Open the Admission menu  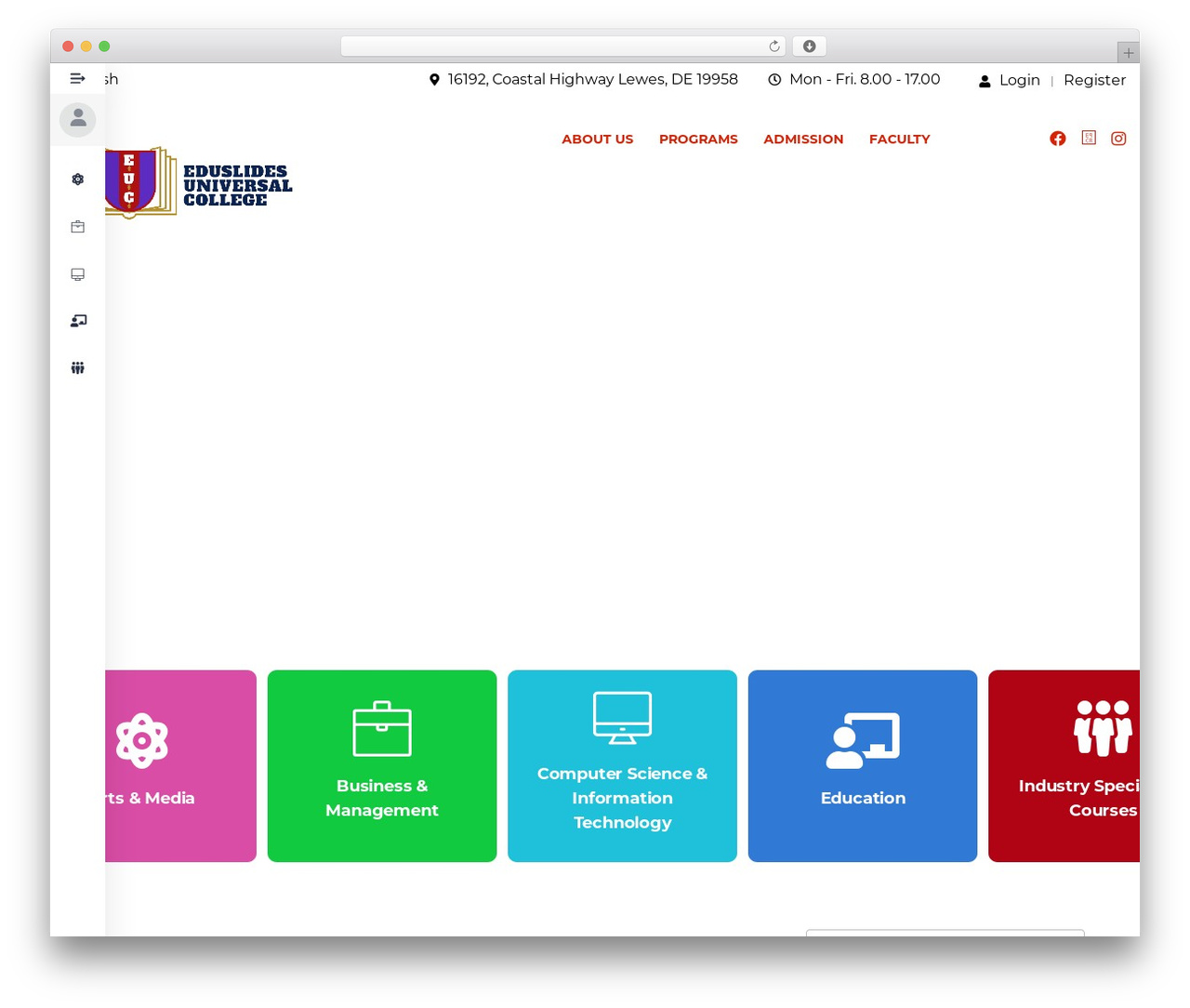point(803,139)
